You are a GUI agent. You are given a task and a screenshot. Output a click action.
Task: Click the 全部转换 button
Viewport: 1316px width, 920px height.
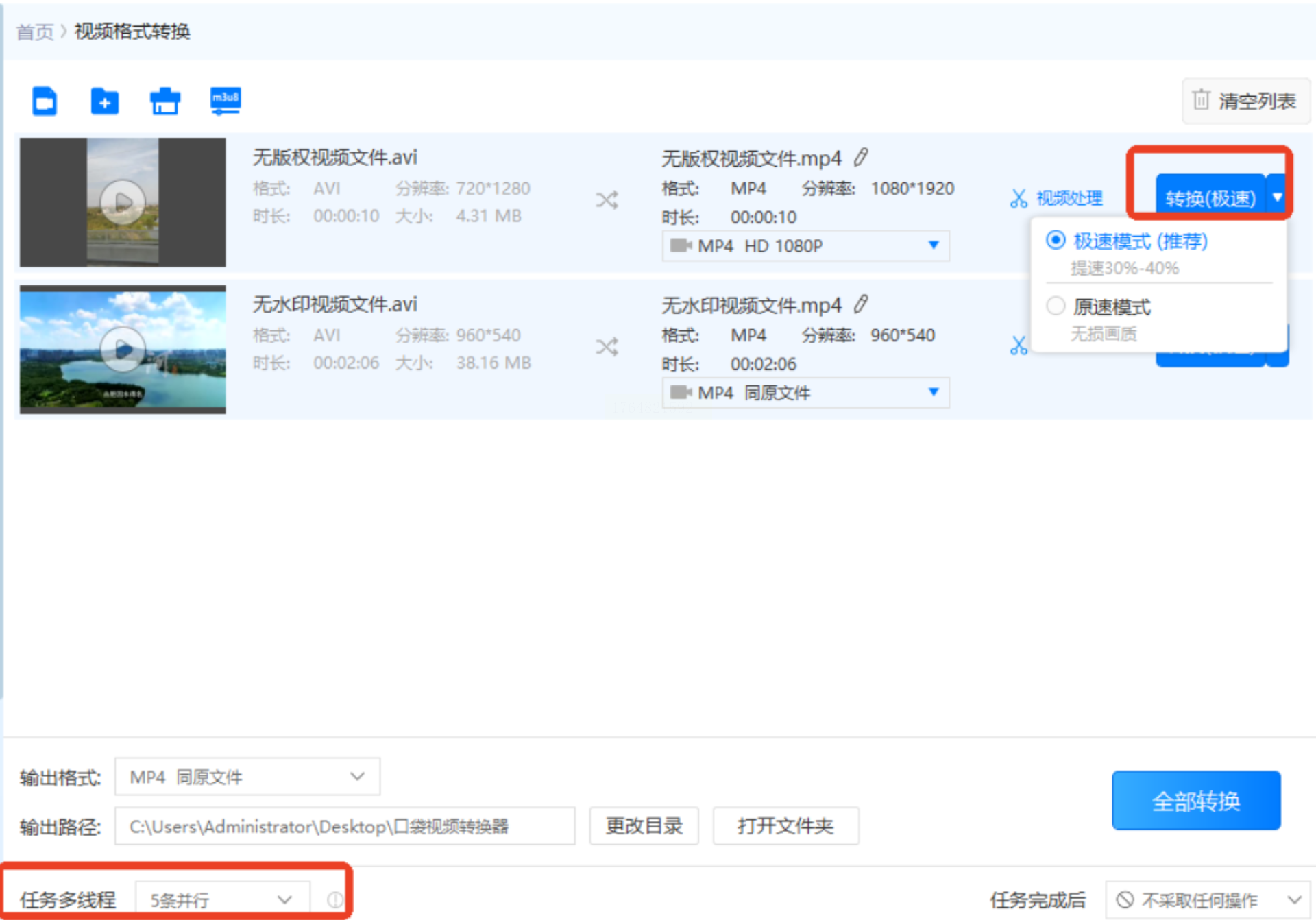tap(1195, 800)
